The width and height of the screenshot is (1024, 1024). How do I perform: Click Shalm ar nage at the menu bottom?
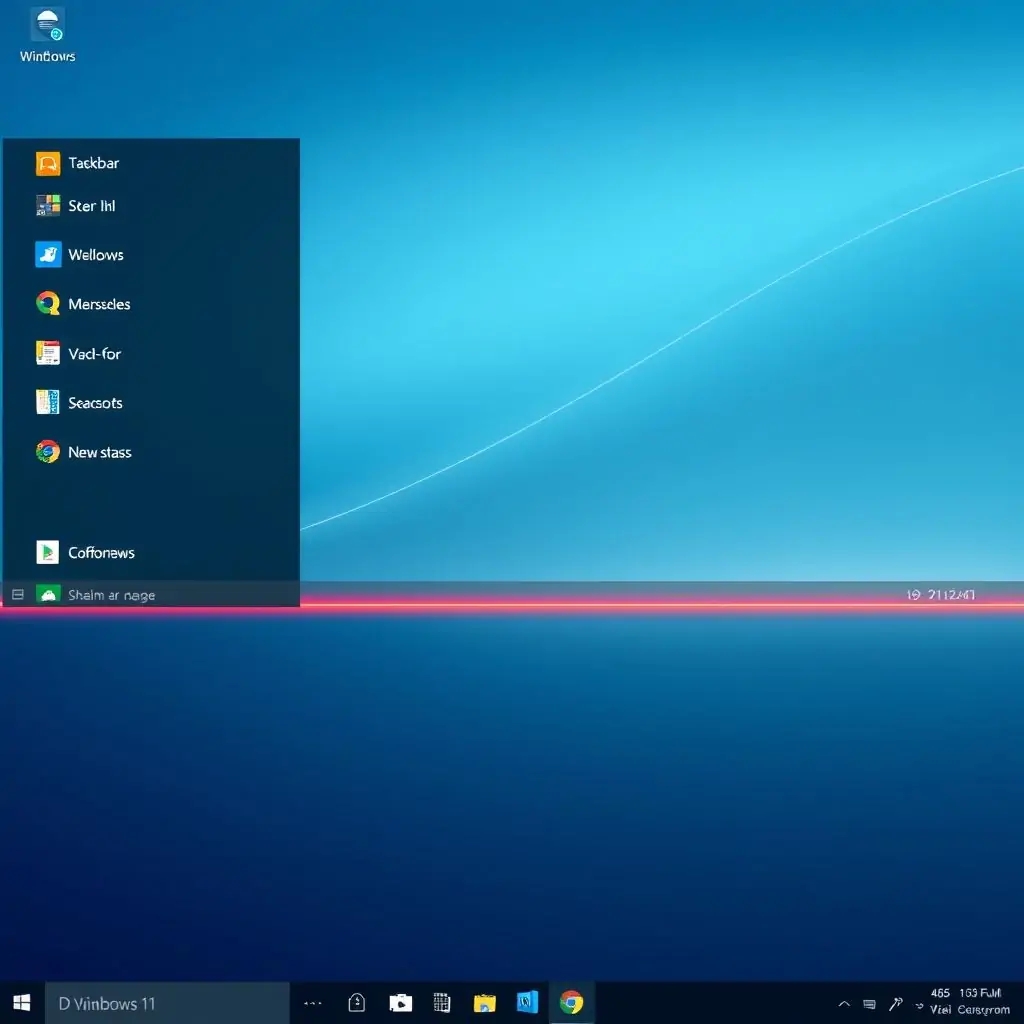tap(111, 594)
